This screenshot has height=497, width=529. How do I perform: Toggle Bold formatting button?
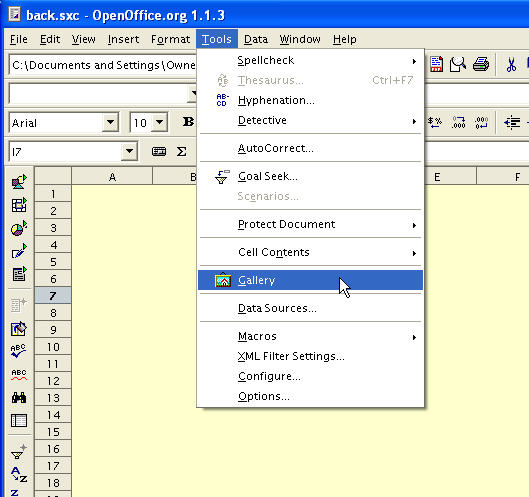pos(188,122)
